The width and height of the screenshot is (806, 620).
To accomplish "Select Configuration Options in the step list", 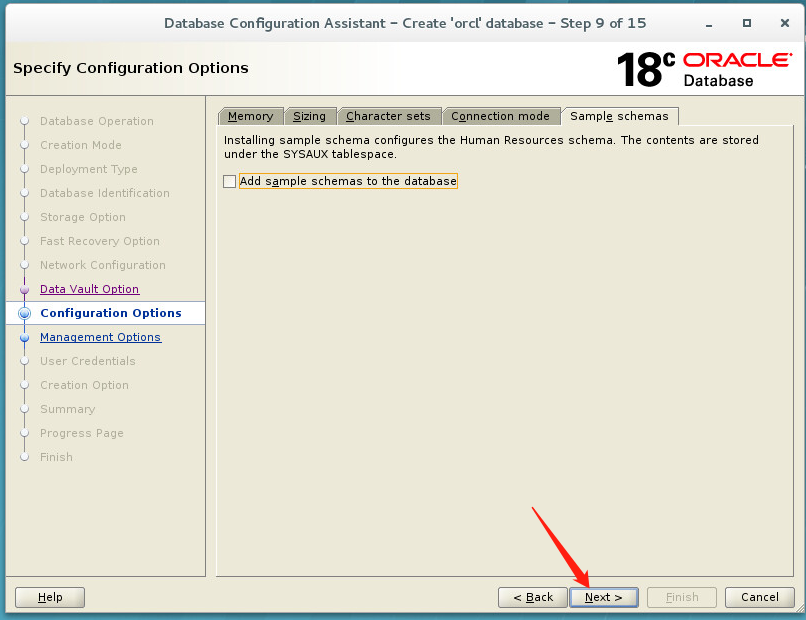I will tap(111, 313).
